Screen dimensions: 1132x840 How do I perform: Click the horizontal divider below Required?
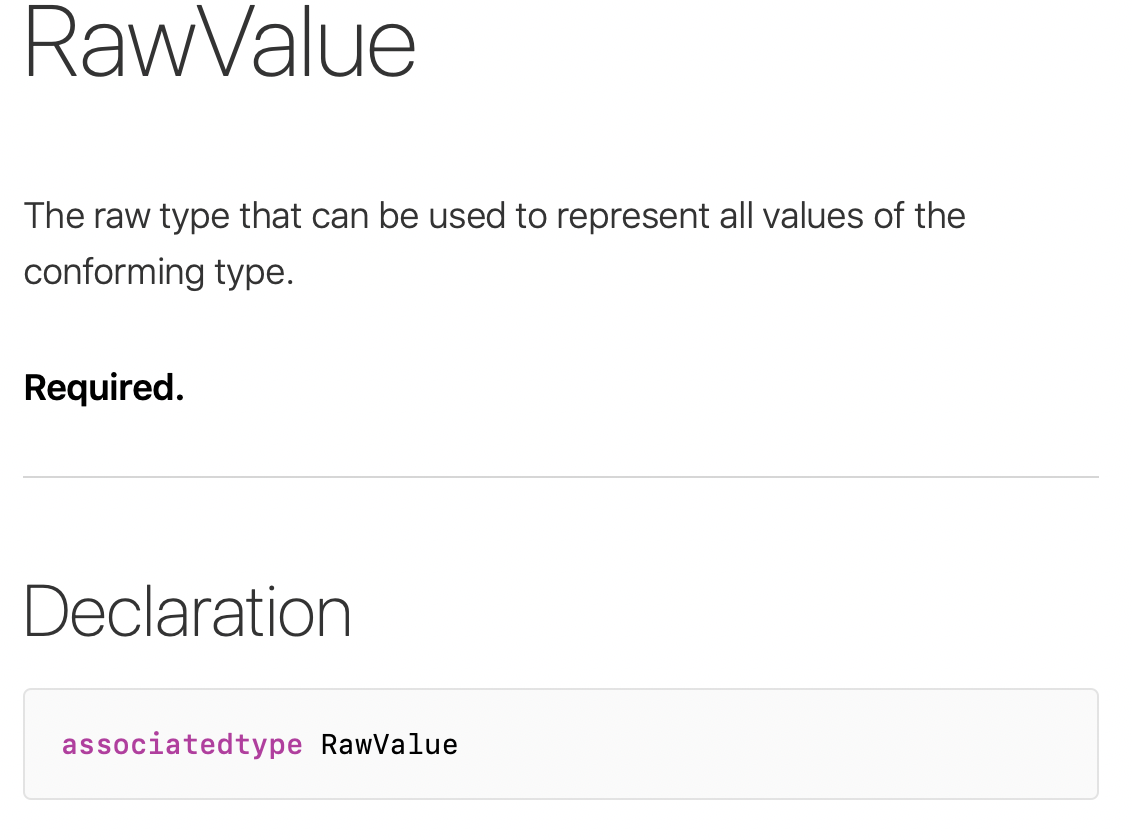click(x=561, y=477)
